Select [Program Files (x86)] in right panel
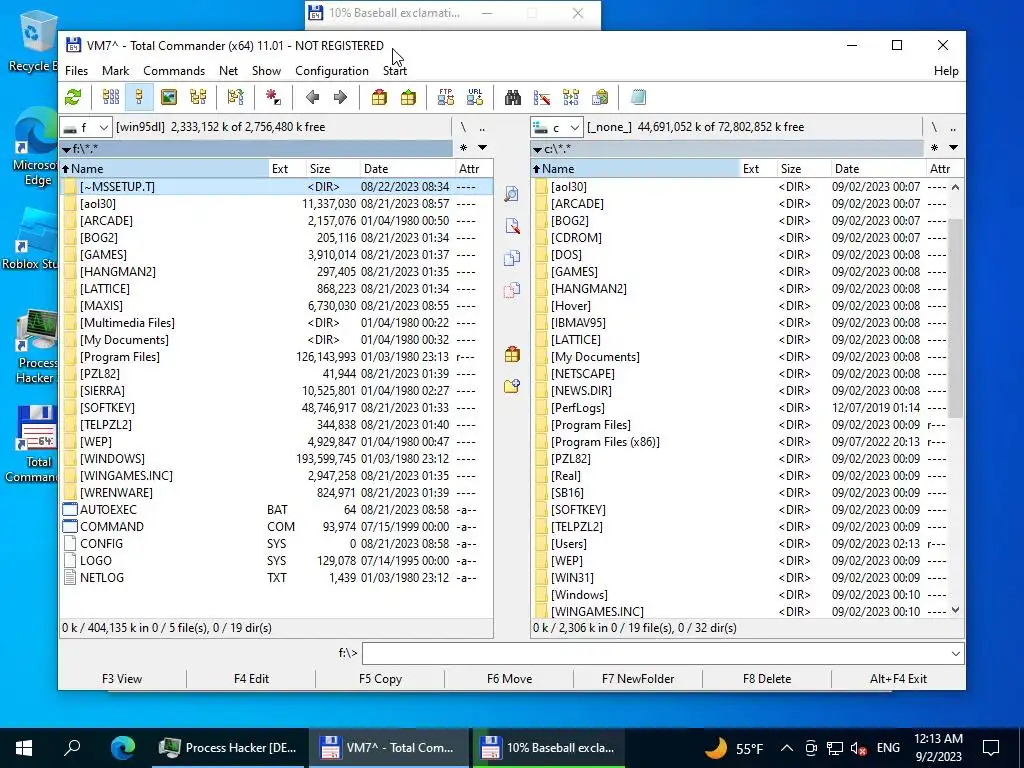1024x768 pixels. coord(740,441)
